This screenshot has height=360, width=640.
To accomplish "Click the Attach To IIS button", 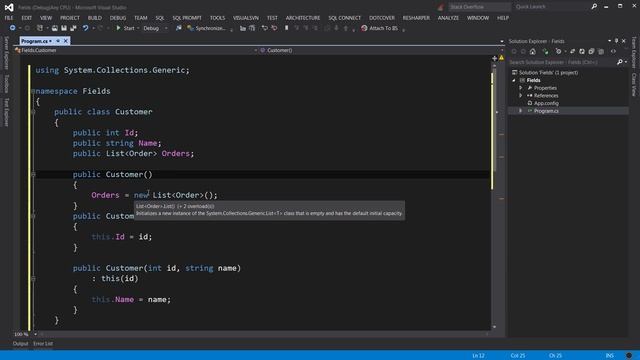I will pyautogui.click(x=380, y=28).
